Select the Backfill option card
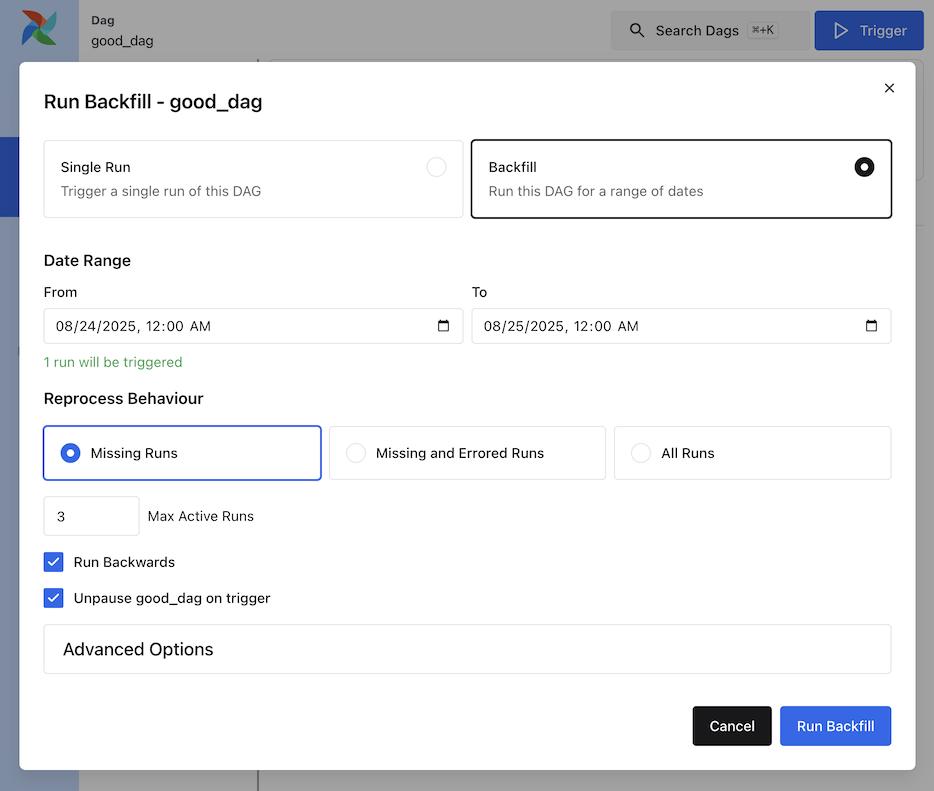Viewport: 934px width, 791px height. (681, 179)
